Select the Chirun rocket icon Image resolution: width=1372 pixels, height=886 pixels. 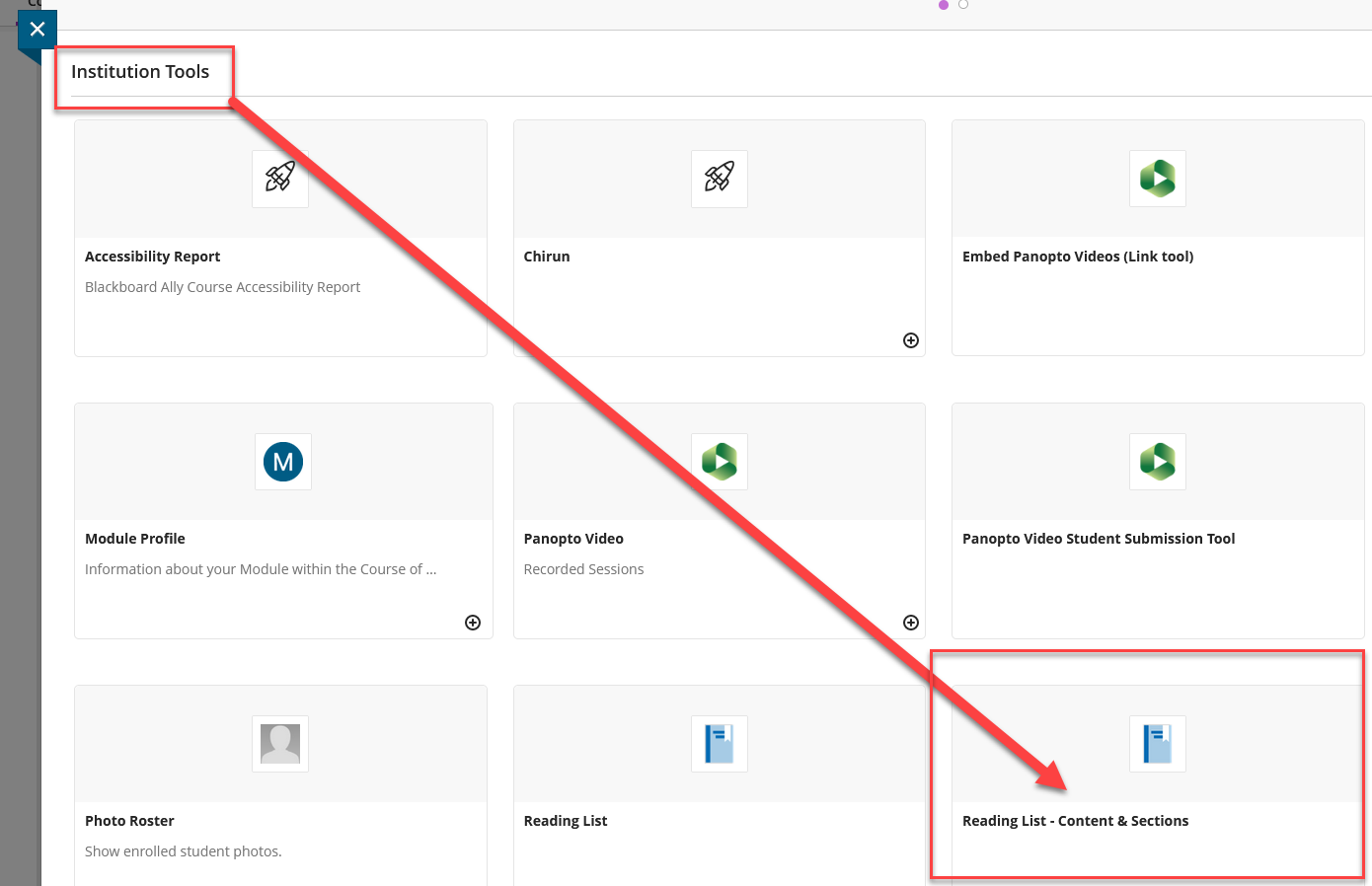click(x=719, y=179)
